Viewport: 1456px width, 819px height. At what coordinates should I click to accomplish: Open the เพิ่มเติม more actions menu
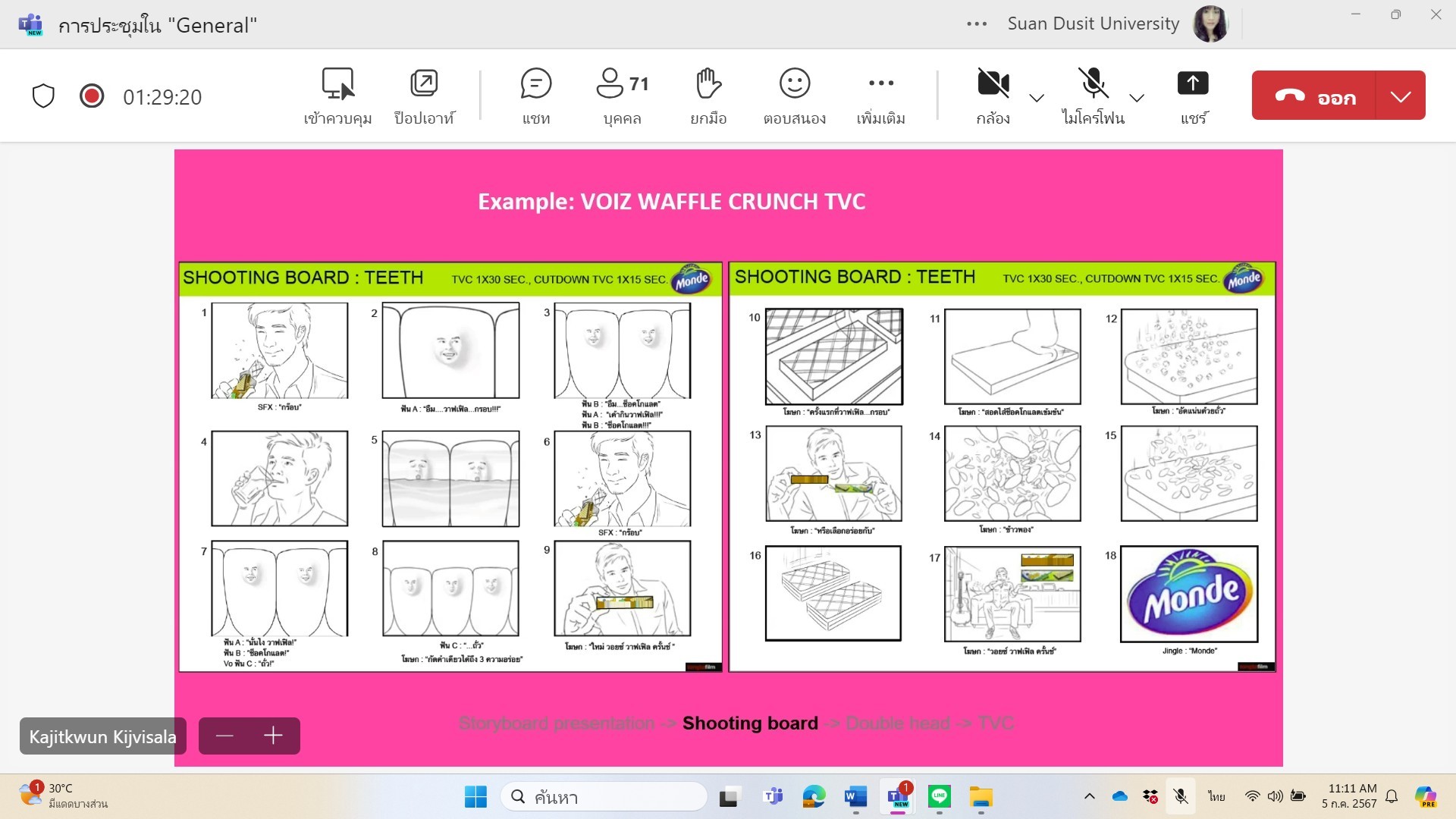pyautogui.click(x=881, y=96)
